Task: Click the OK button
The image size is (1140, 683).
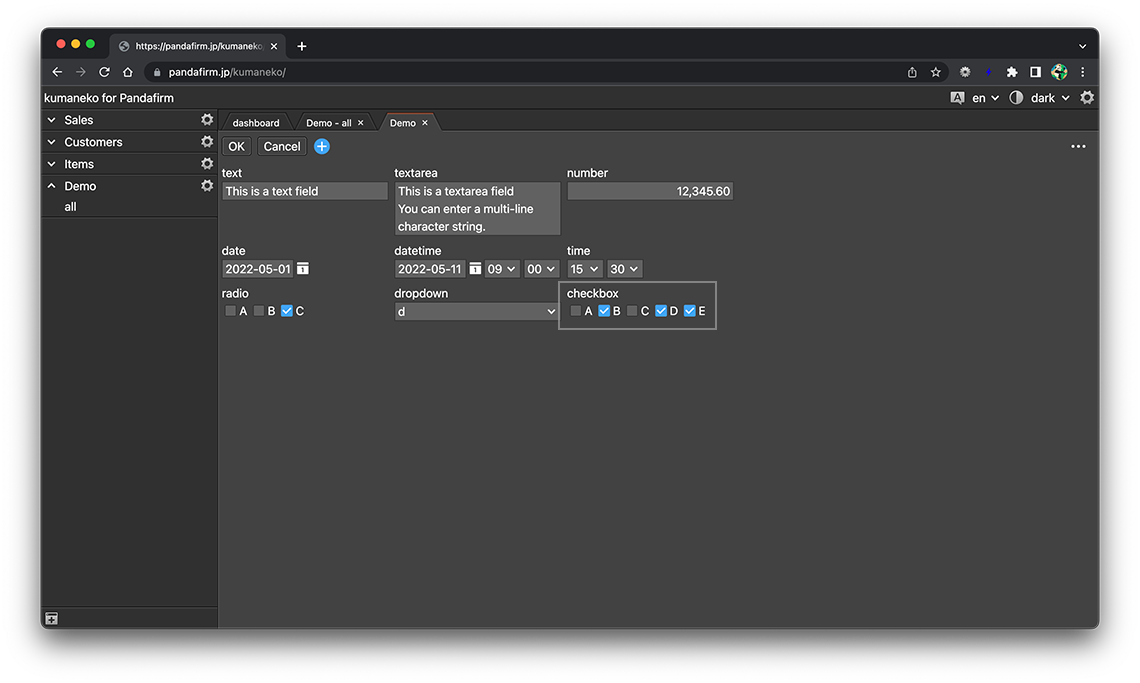Action: tap(236, 146)
